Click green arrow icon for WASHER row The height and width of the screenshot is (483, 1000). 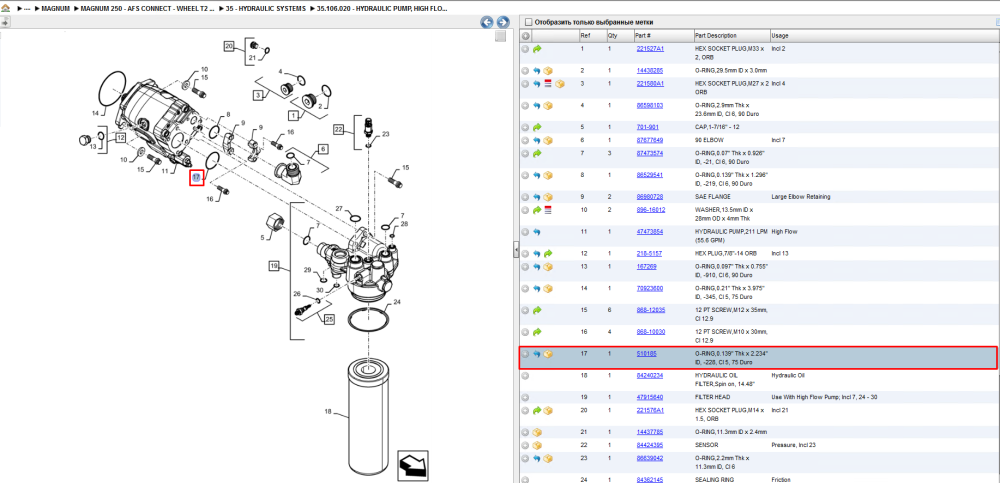click(x=537, y=210)
